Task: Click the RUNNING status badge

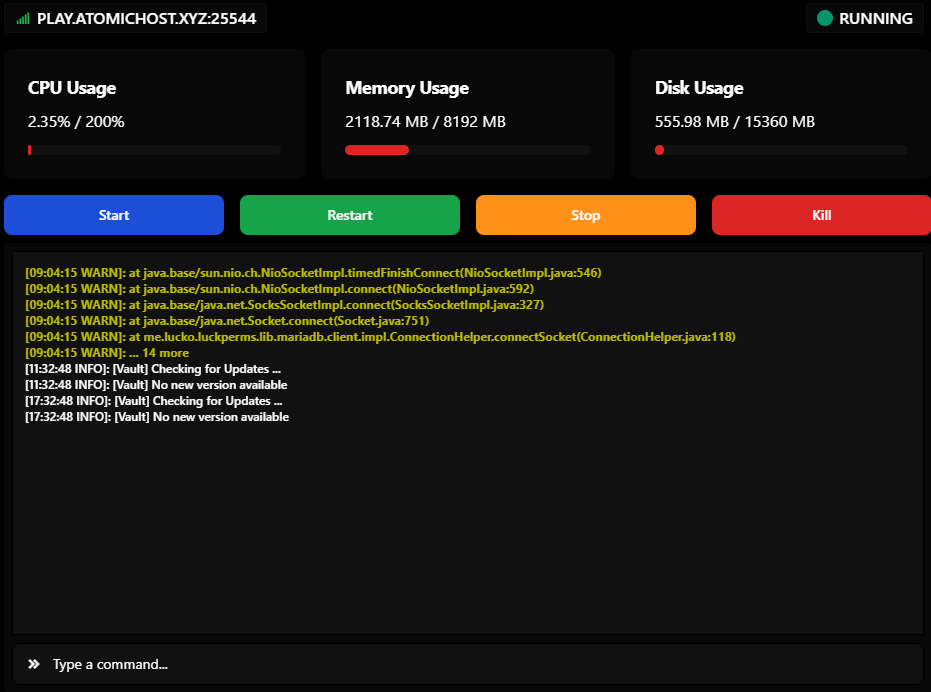Action: tap(864, 18)
